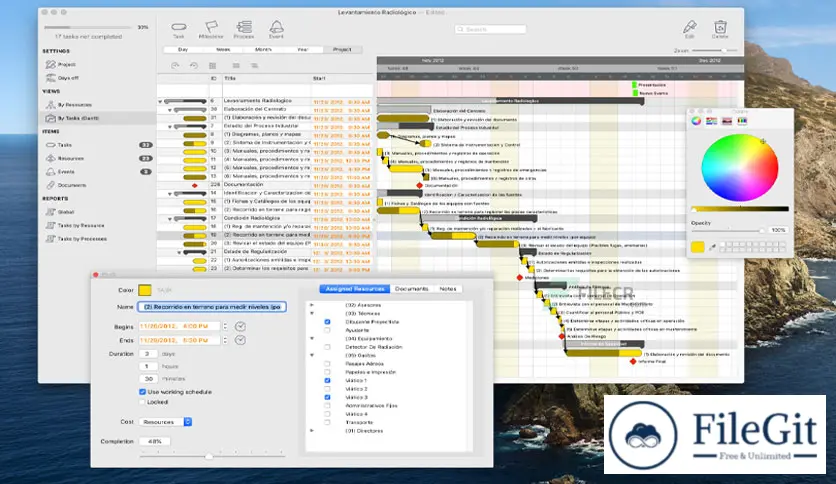Uncheck the Viático 1 resource
836x484 pixels.
click(x=327, y=381)
